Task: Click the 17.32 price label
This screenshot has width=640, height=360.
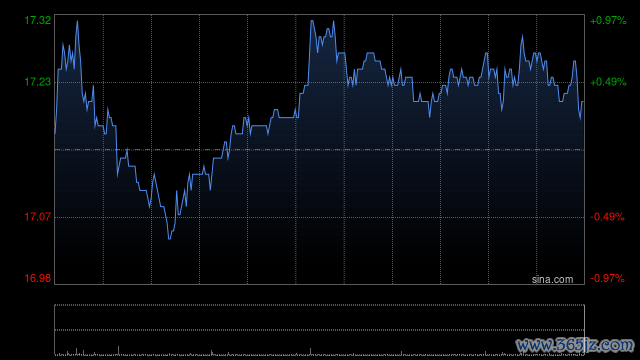Action: [38, 20]
